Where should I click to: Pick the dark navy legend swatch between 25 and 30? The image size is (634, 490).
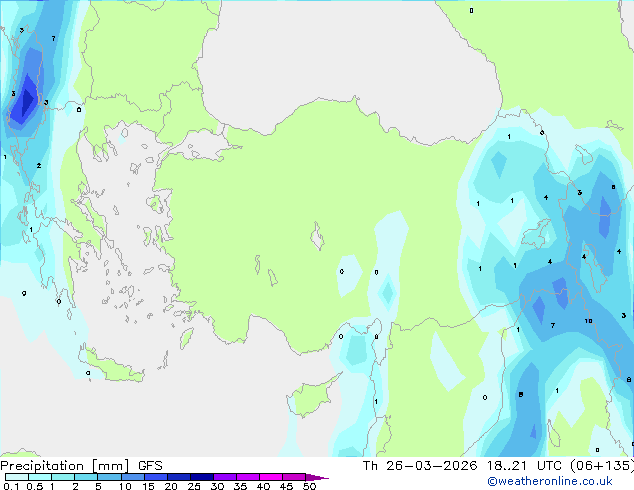(201, 477)
